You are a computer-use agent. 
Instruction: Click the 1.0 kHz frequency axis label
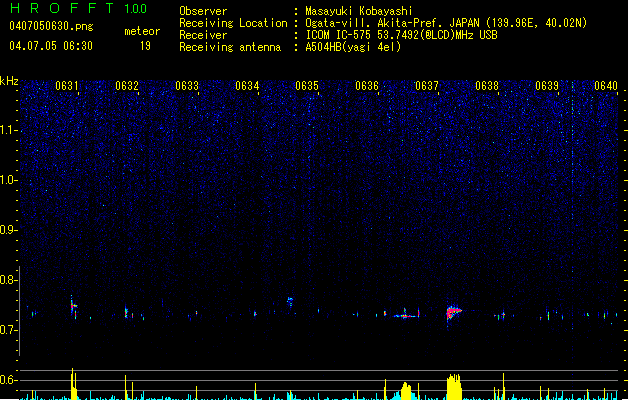pos(8,180)
